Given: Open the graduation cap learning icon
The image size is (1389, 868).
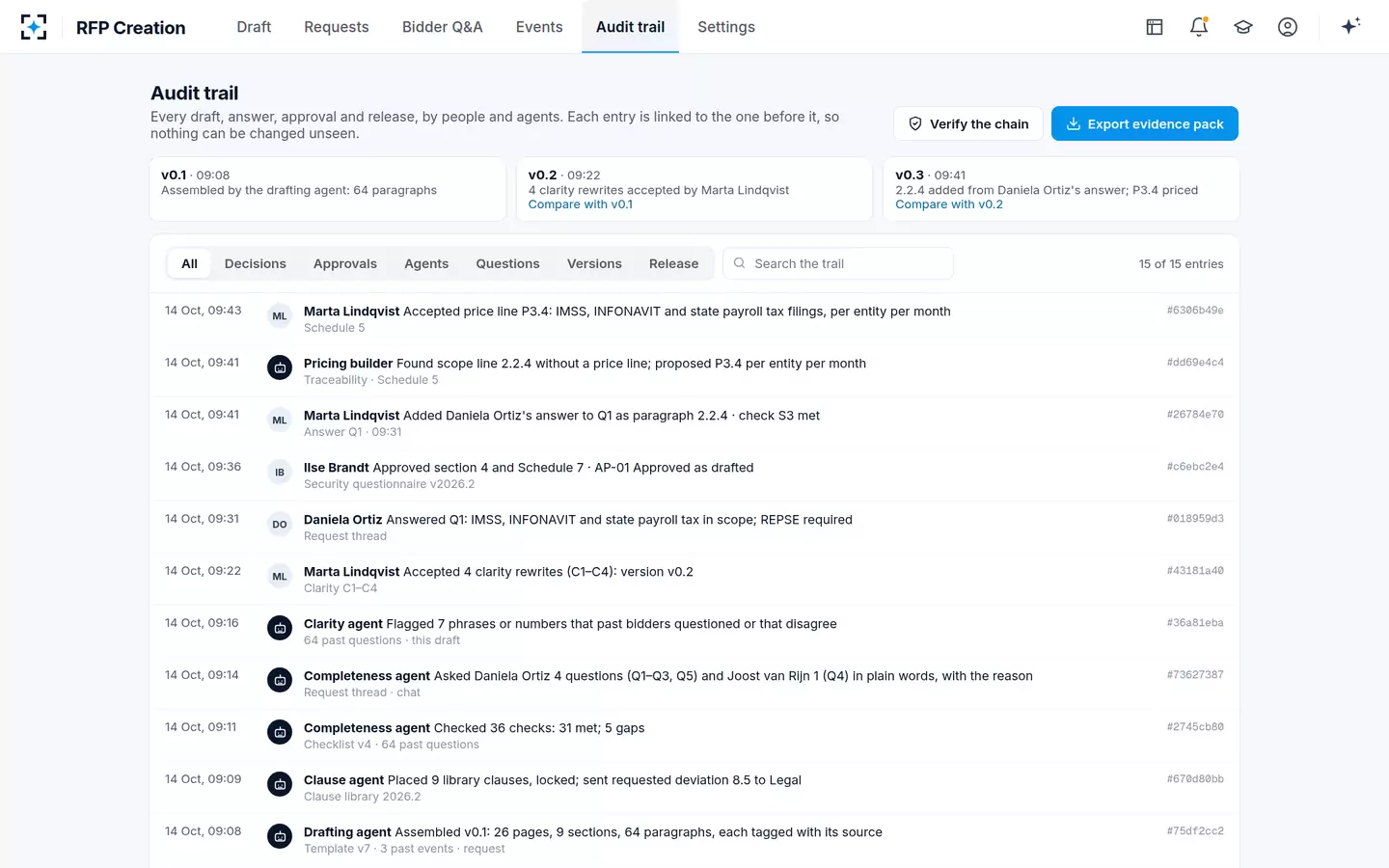Looking at the screenshot, I should [x=1243, y=27].
